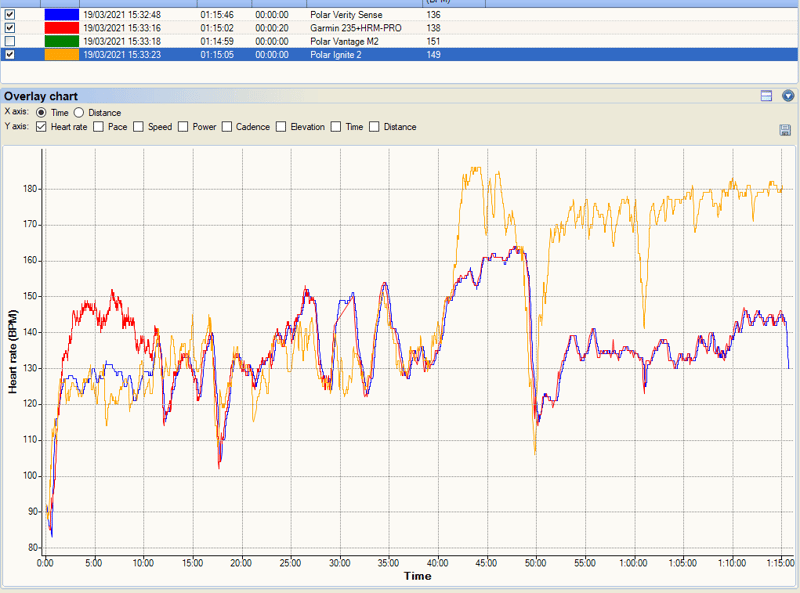Click duration value 01:15:02

(x=217, y=28)
